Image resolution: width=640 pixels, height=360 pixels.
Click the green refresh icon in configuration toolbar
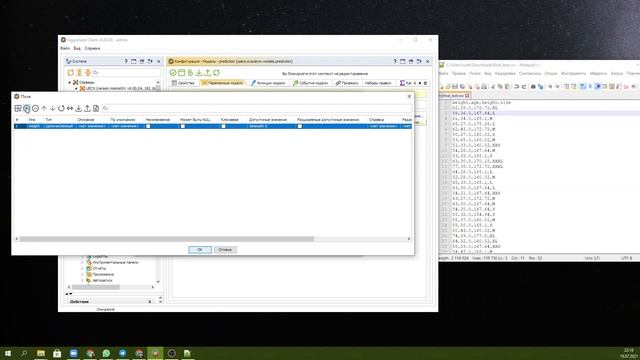pyautogui.click(x=216, y=73)
